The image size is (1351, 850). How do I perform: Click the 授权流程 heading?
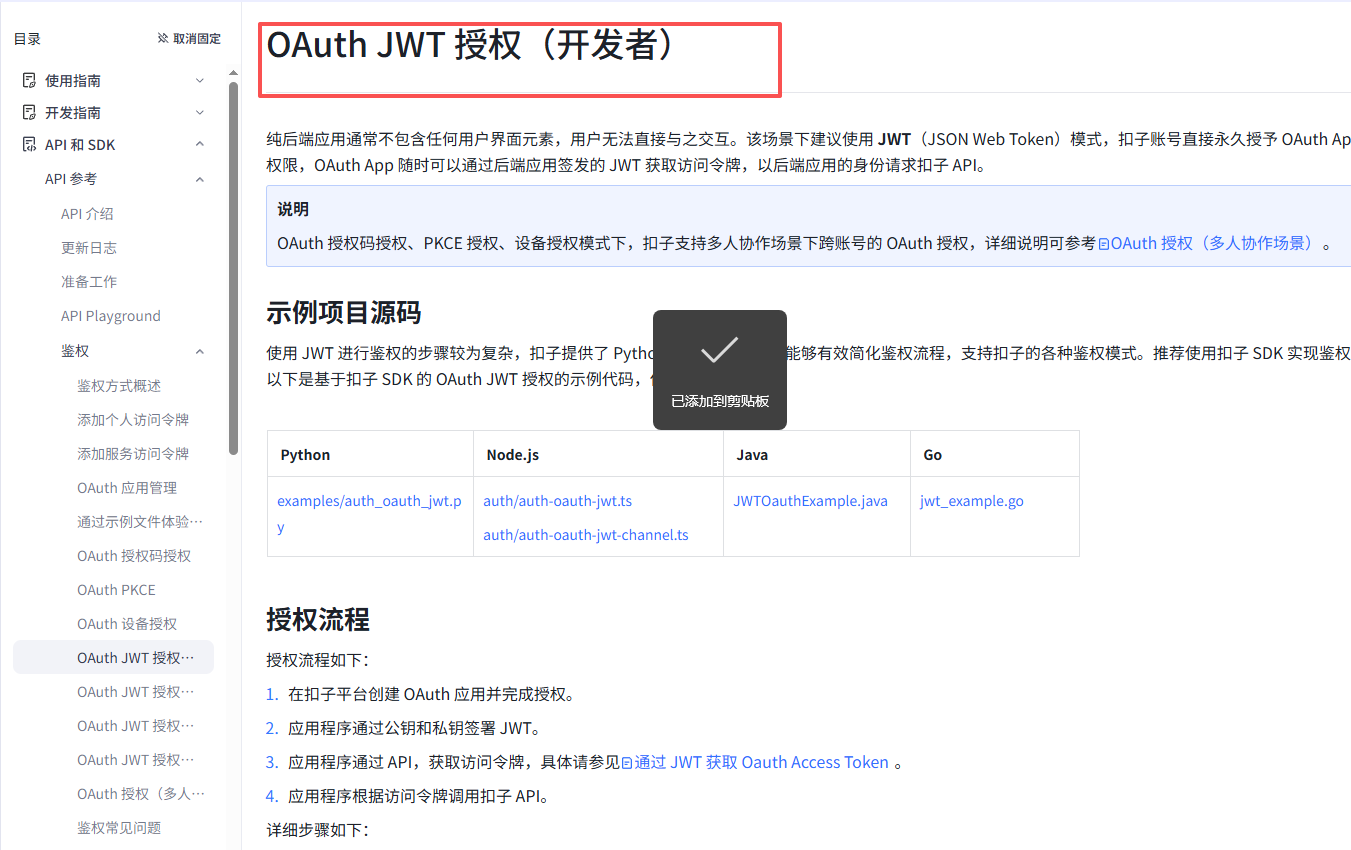coord(318,619)
